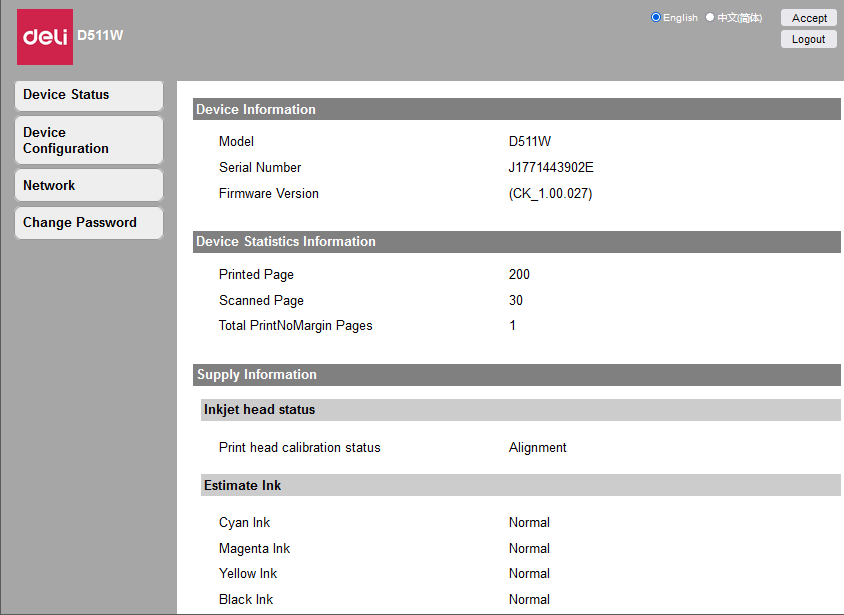Click the Magenta Ink Normal value
The width and height of the screenshot is (844, 615).
(x=529, y=548)
